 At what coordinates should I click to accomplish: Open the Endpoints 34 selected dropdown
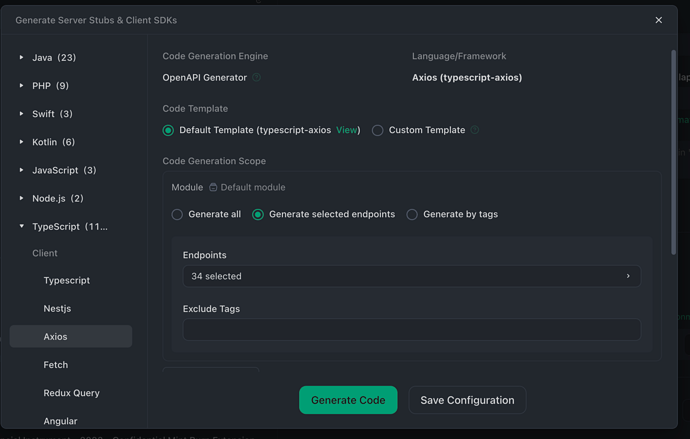tap(410, 276)
